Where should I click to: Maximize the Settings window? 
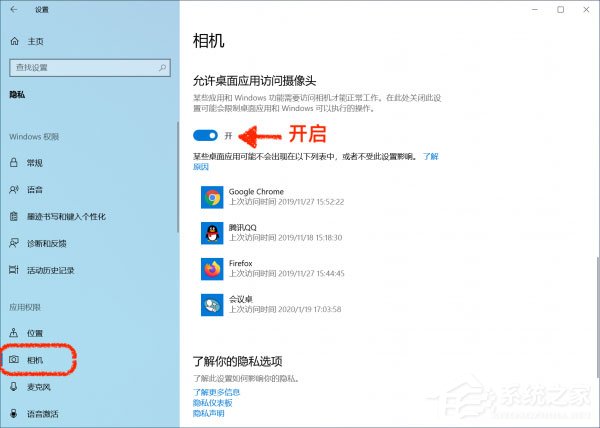coord(561,10)
